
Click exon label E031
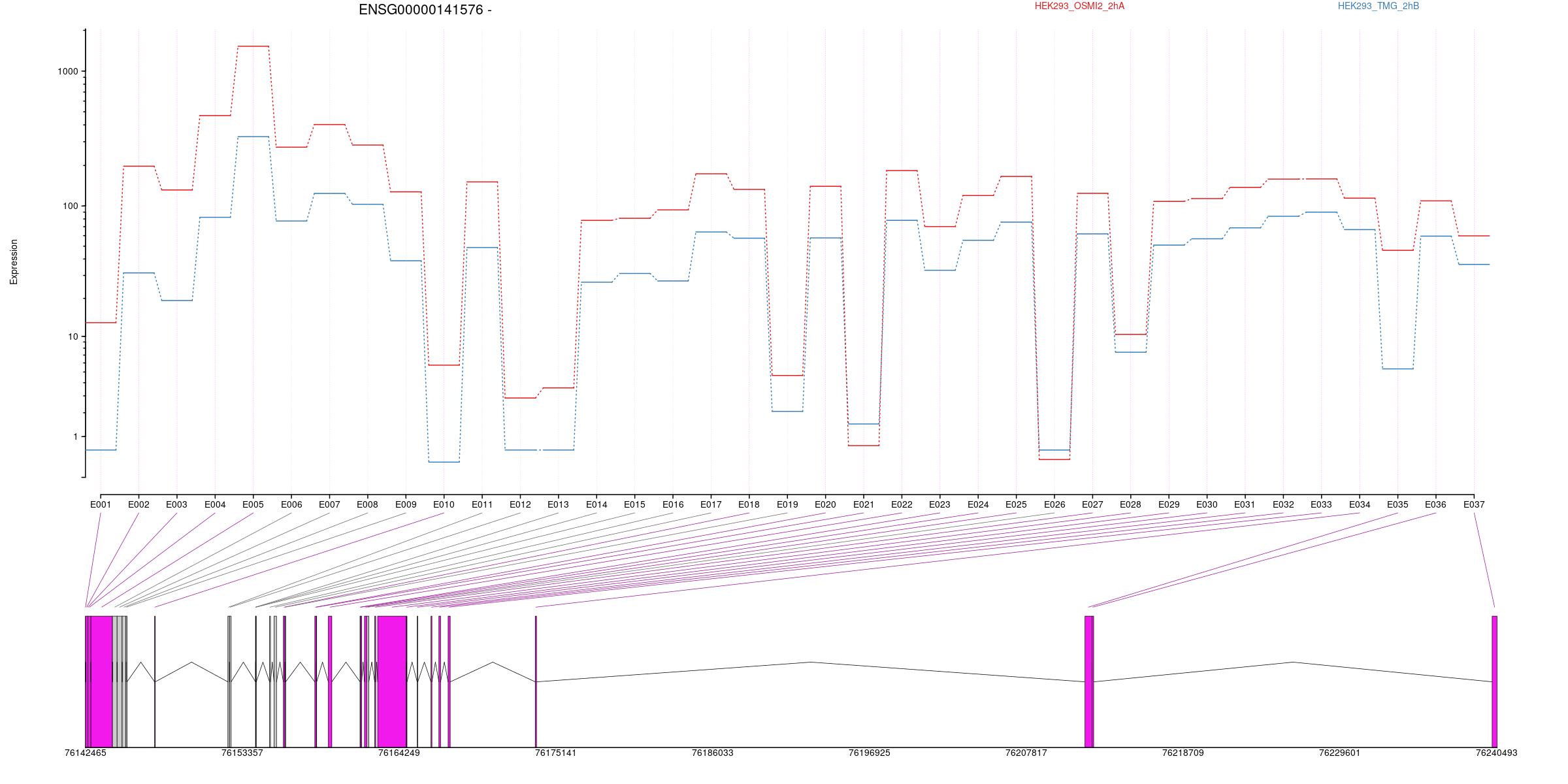[1245, 505]
